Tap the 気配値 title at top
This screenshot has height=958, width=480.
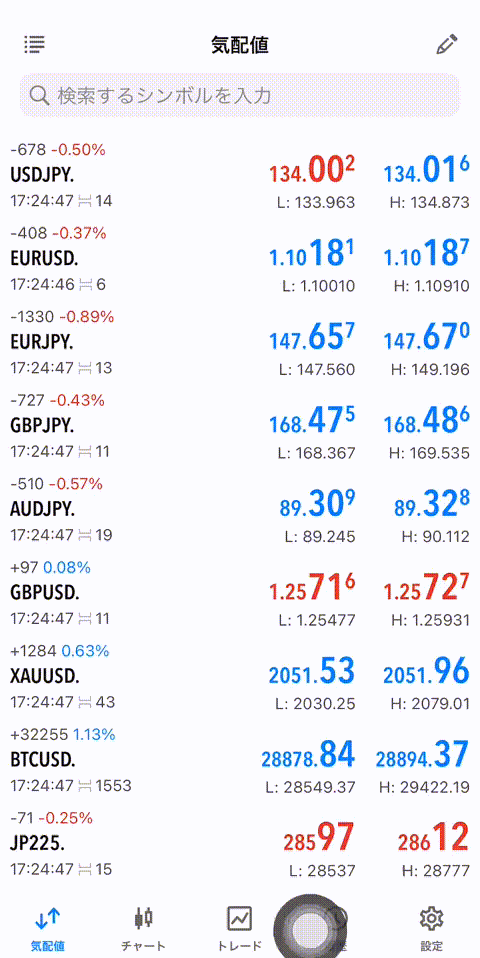point(240,45)
